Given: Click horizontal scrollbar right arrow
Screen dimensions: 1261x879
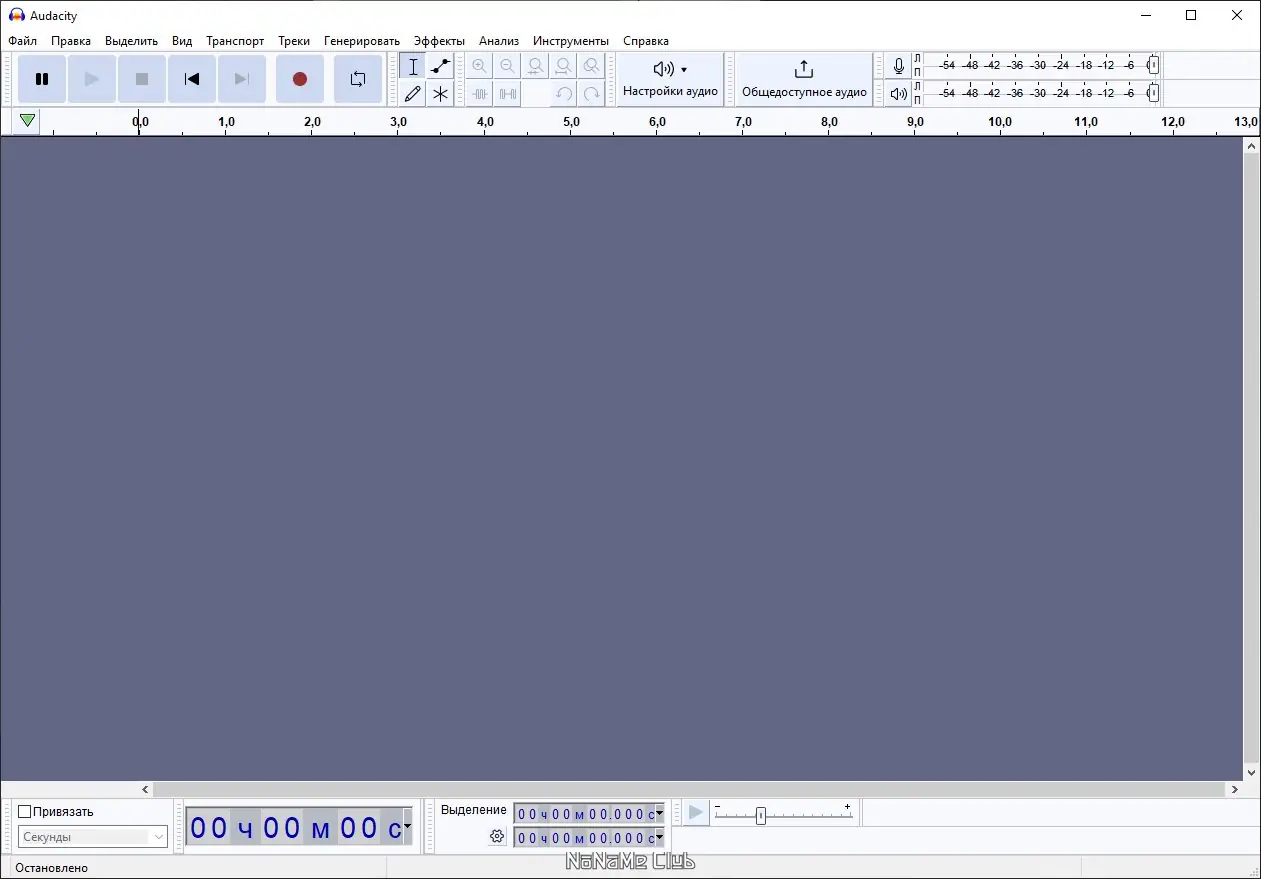Looking at the screenshot, I should (x=1235, y=789).
